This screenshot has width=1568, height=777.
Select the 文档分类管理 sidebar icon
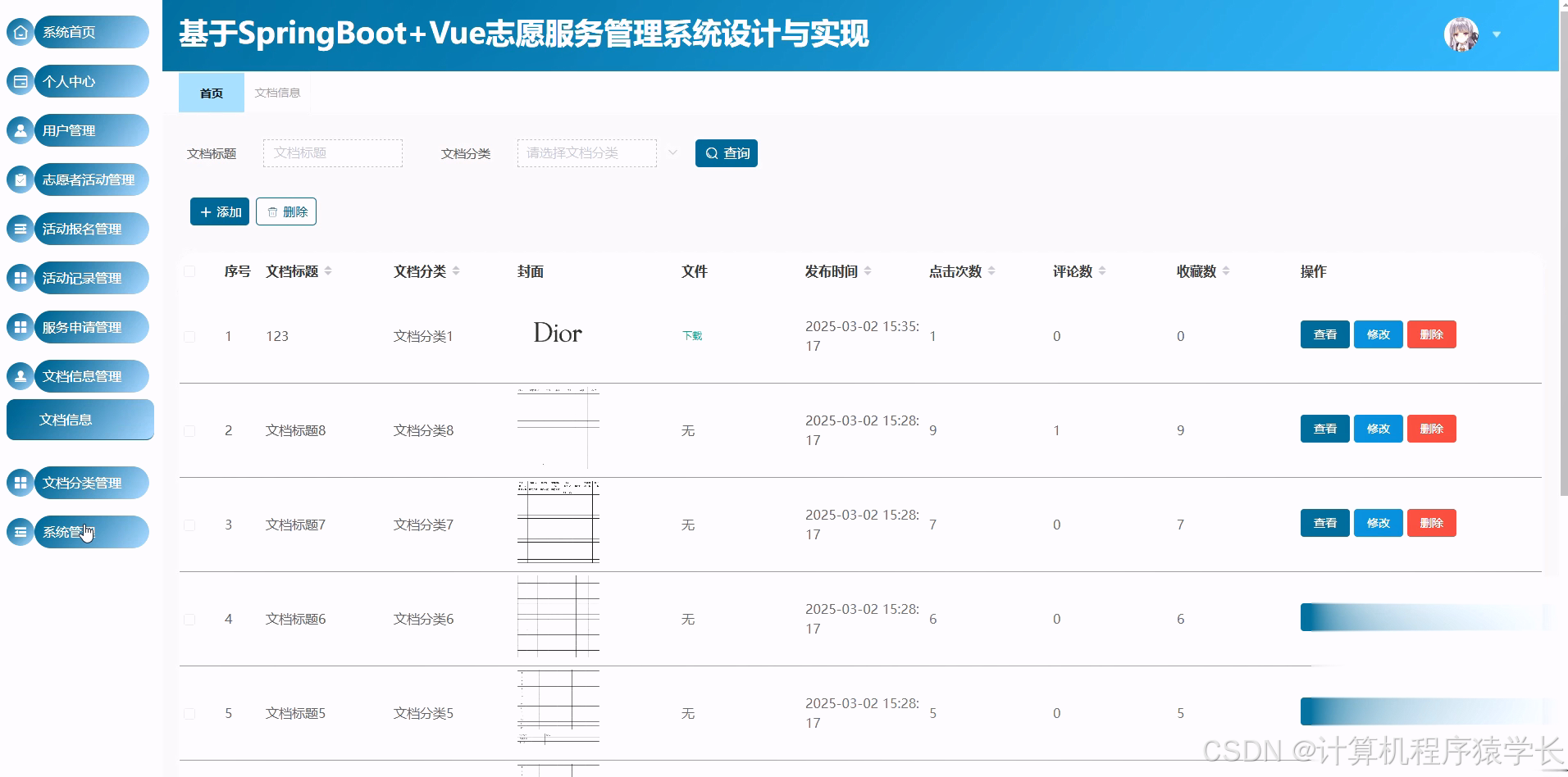[x=20, y=483]
